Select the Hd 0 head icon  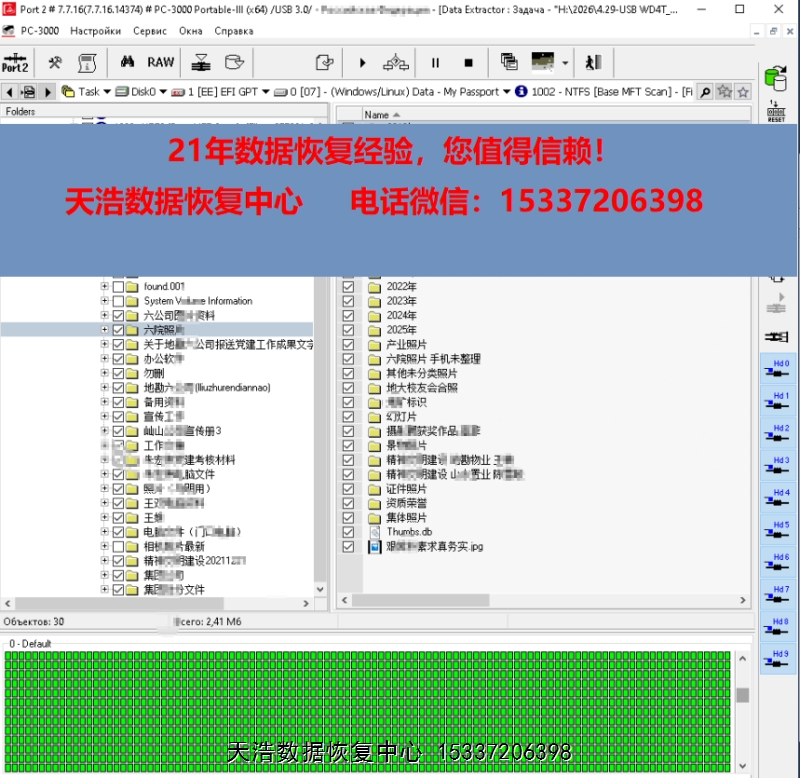tap(777, 369)
